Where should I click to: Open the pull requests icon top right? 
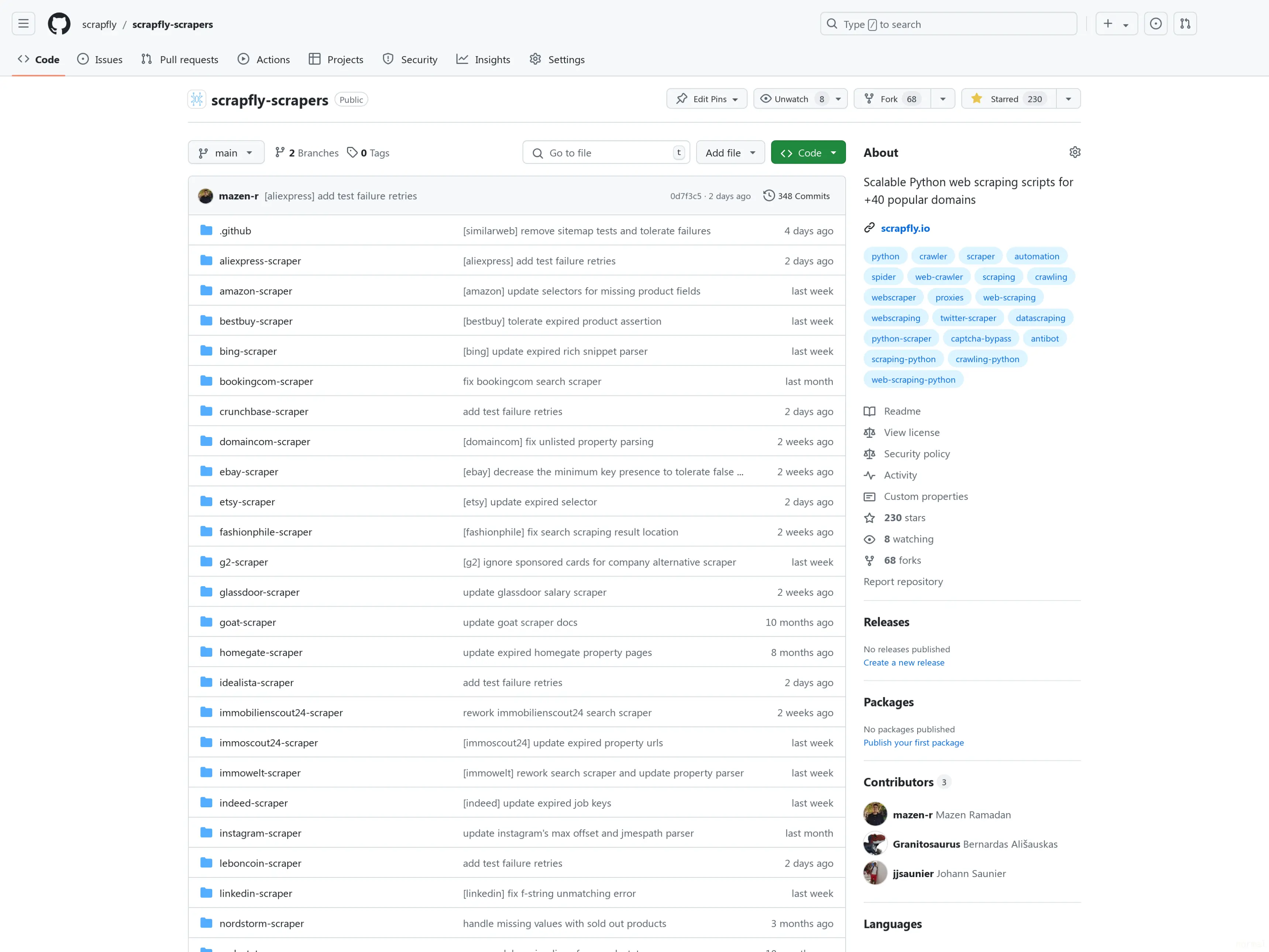click(1185, 24)
